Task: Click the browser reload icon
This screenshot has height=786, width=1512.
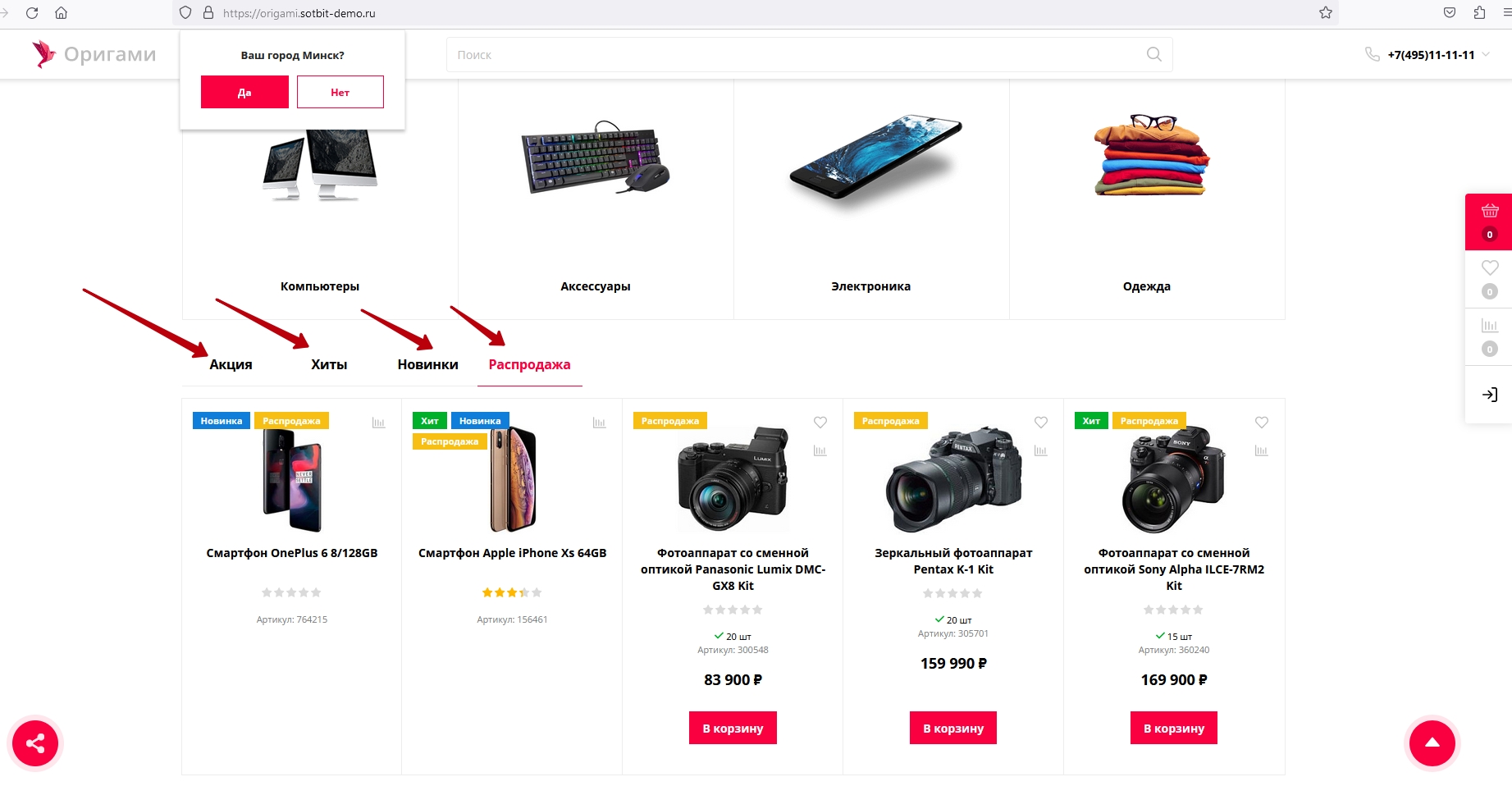Action: coord(32,13)
